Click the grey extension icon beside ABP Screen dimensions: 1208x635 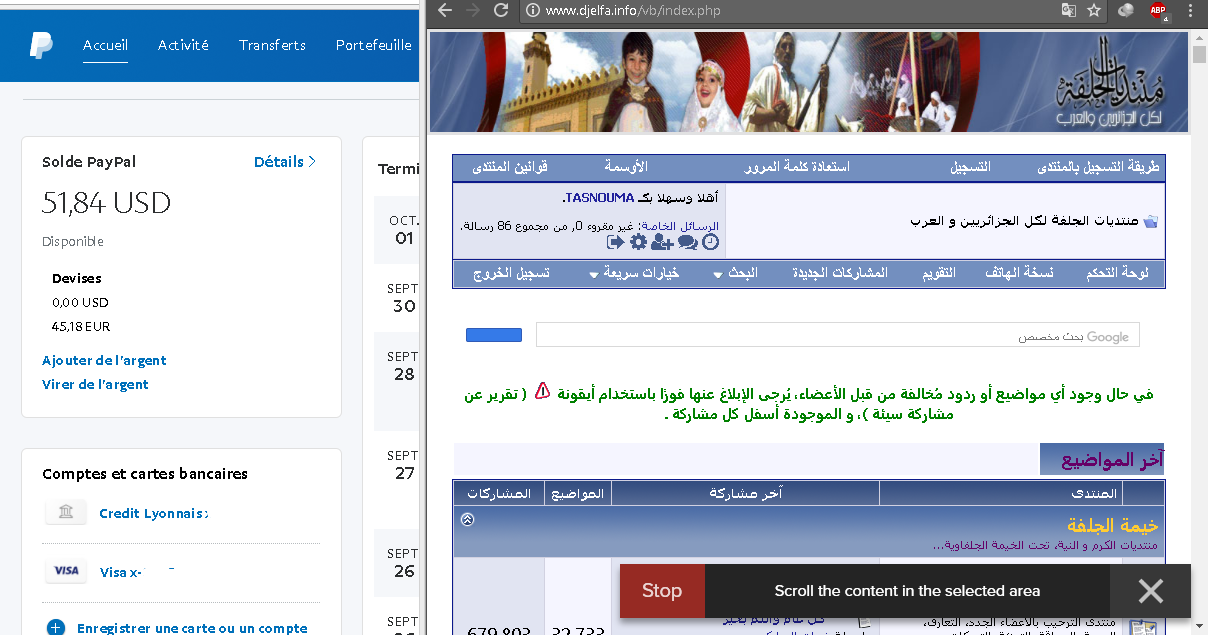1126,11
